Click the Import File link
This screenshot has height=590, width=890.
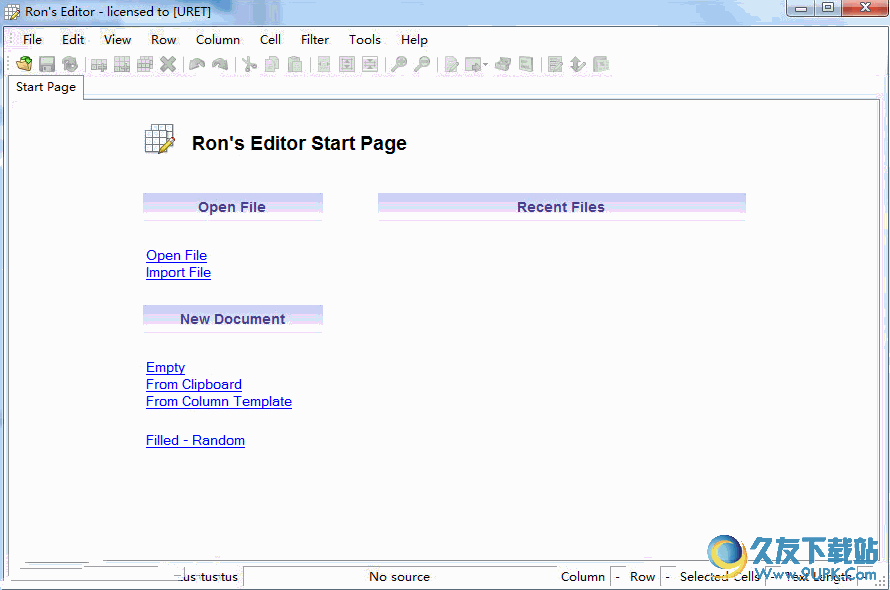pos(178,273)
